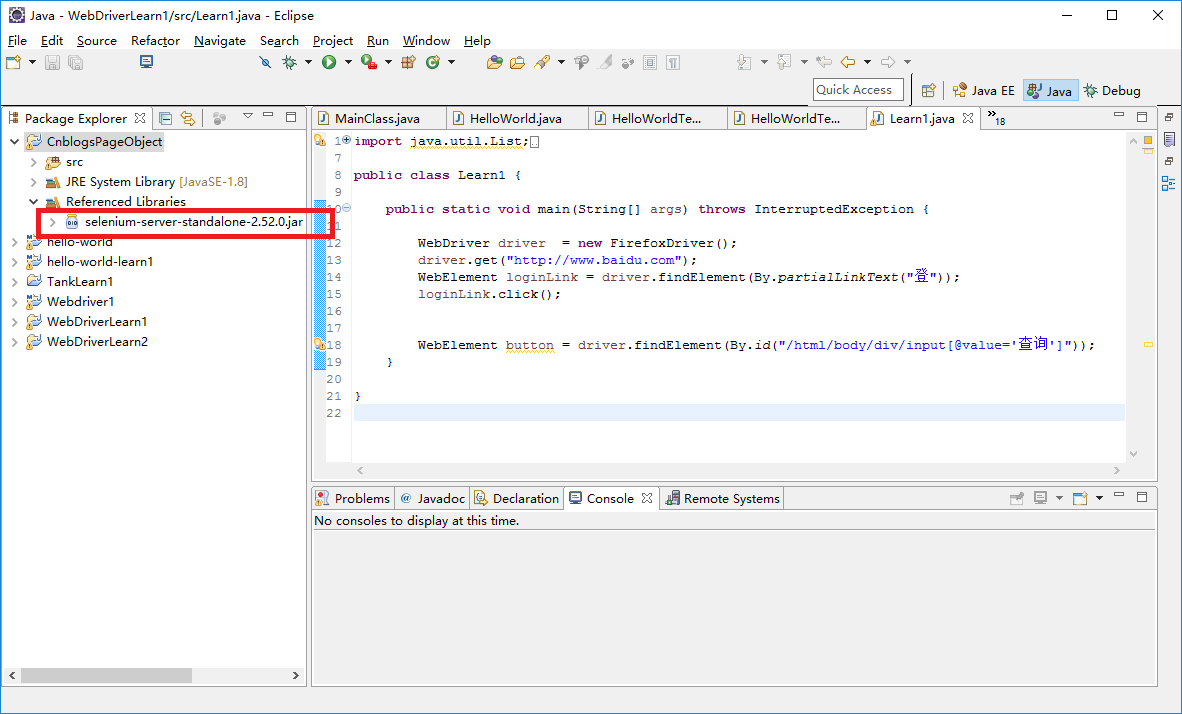Click the warning marker on line 18
This screenshot has width=1182, height=714.
pos(319,345)
